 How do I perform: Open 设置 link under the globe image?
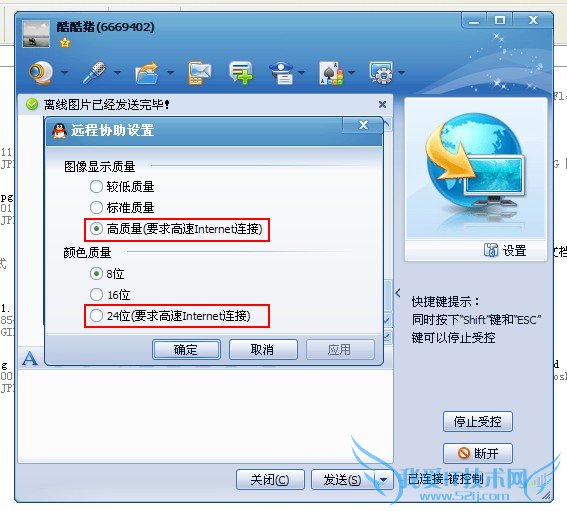[505, 250]
